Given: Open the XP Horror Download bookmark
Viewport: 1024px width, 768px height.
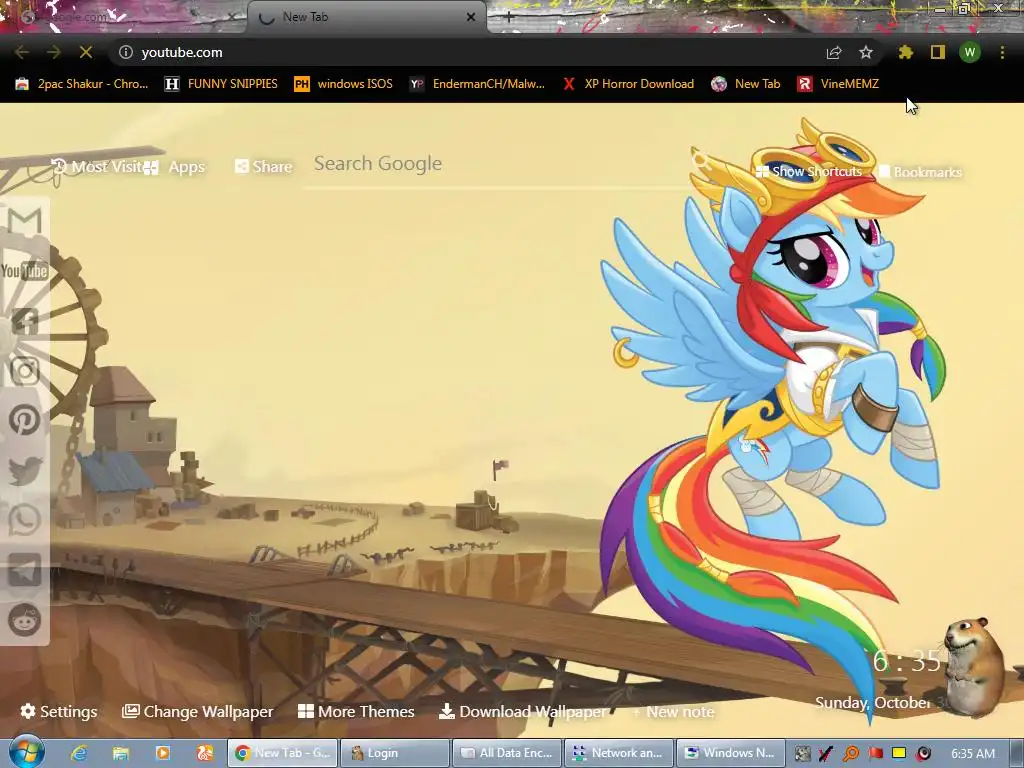Looking at the screenshot, I should pyautogui.click(x=628, y=84).
